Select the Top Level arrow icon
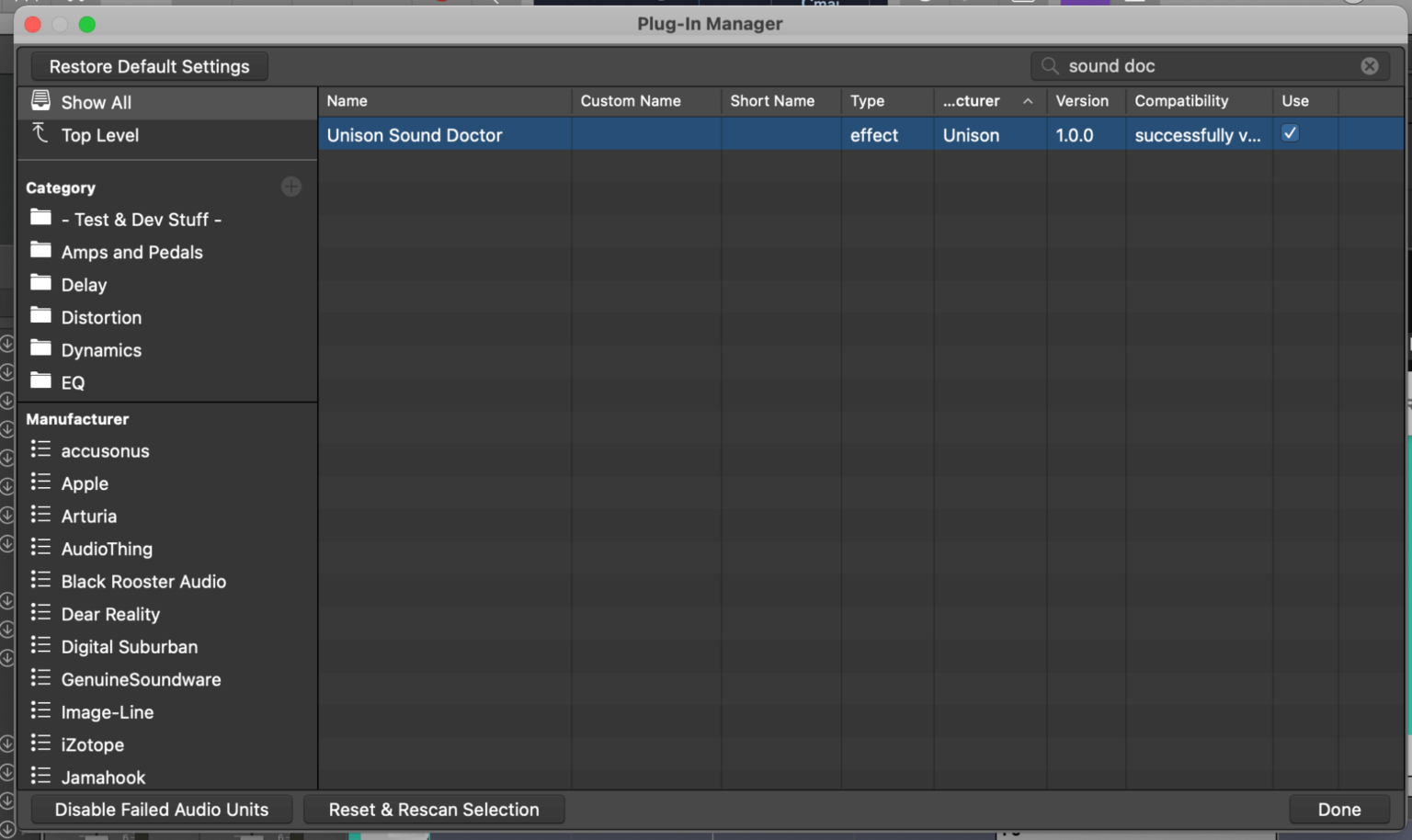This screenshot has width=1412, height=840. pyautogui.click(x=40, y=134)
